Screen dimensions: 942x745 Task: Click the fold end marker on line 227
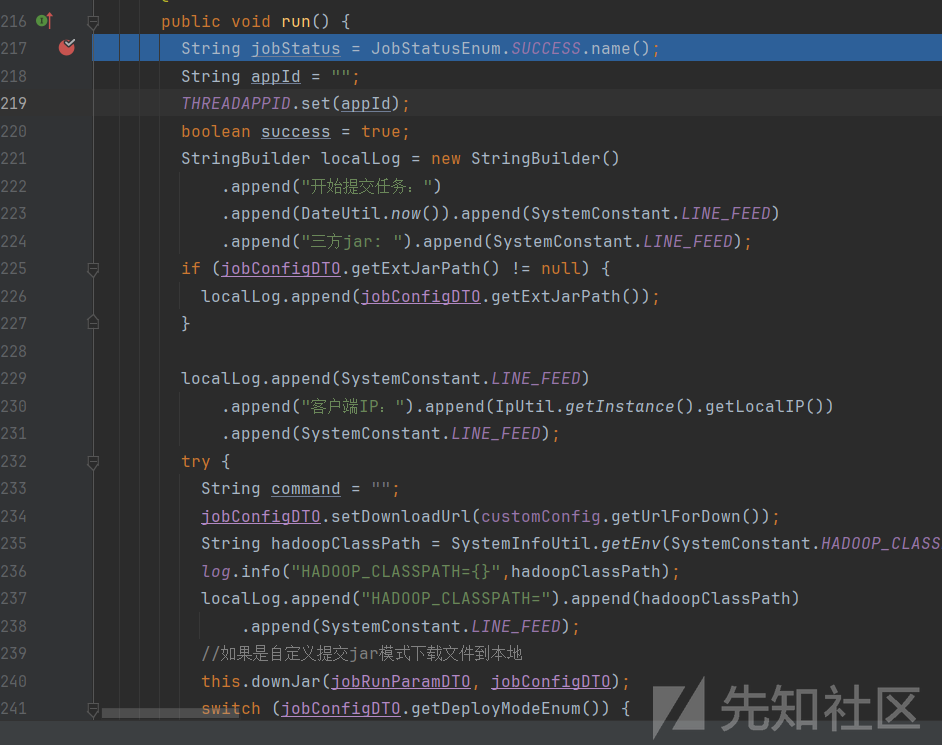pyautogui.click(x=93, y=323)
